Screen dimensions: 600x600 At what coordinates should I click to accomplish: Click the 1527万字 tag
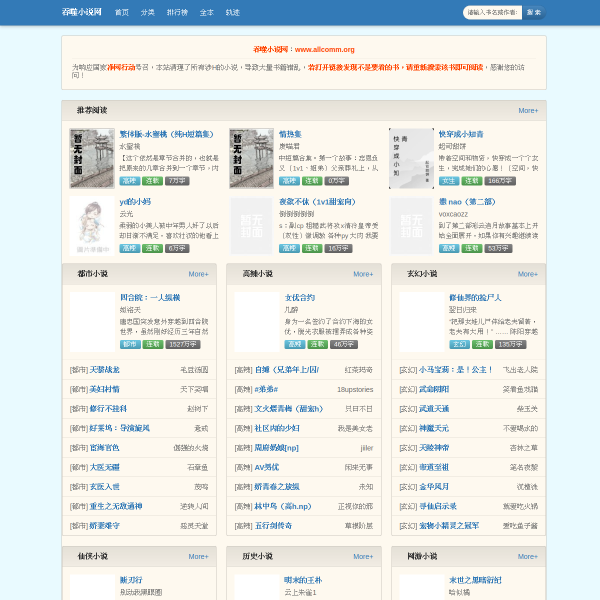pos(183,344)
